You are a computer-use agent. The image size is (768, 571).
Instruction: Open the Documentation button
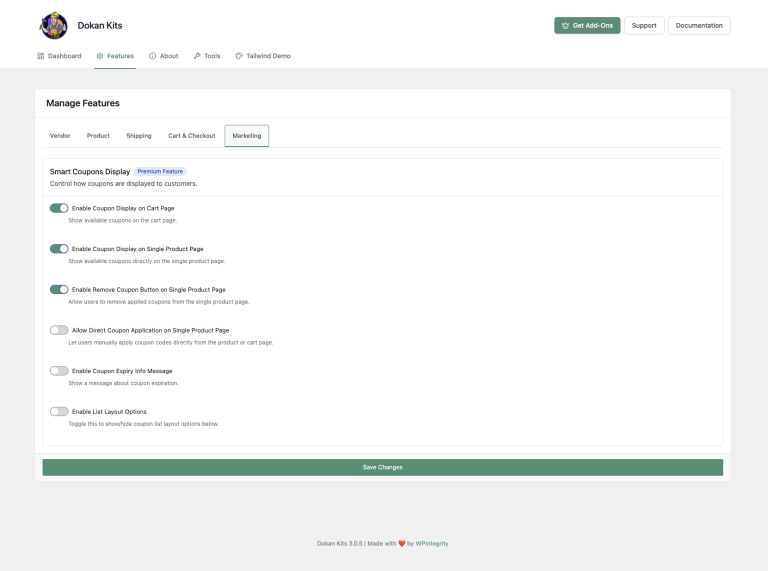point(699,25)
